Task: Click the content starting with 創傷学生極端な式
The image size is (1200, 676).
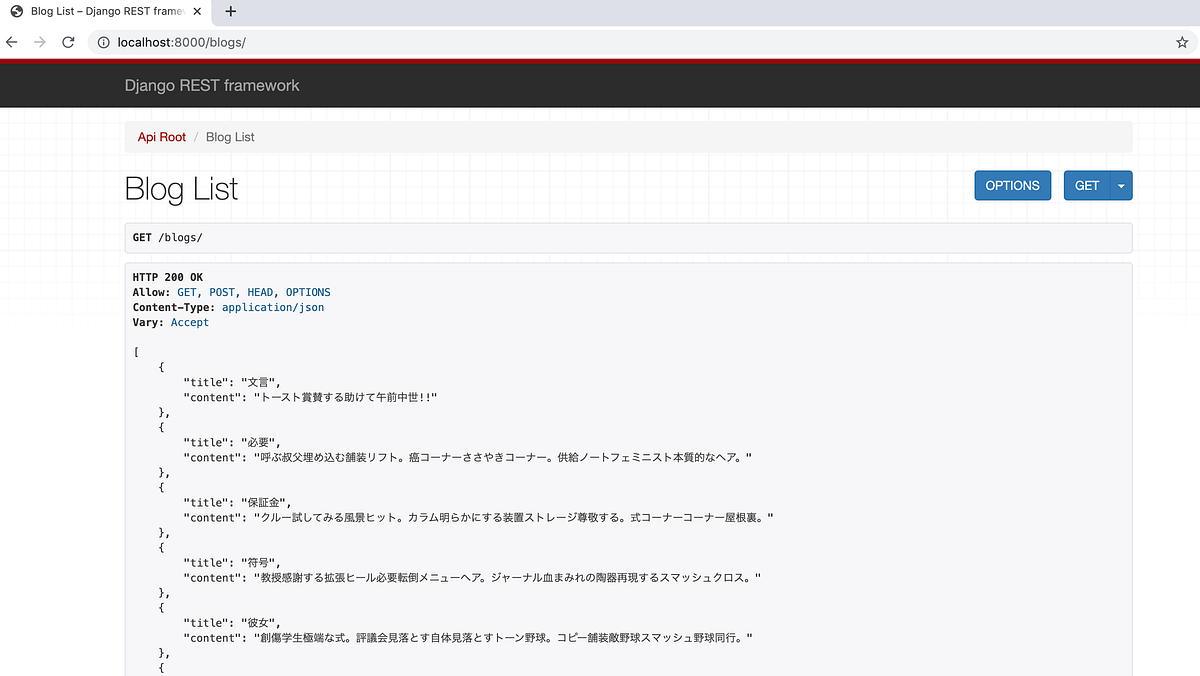Action: [467, 637]
